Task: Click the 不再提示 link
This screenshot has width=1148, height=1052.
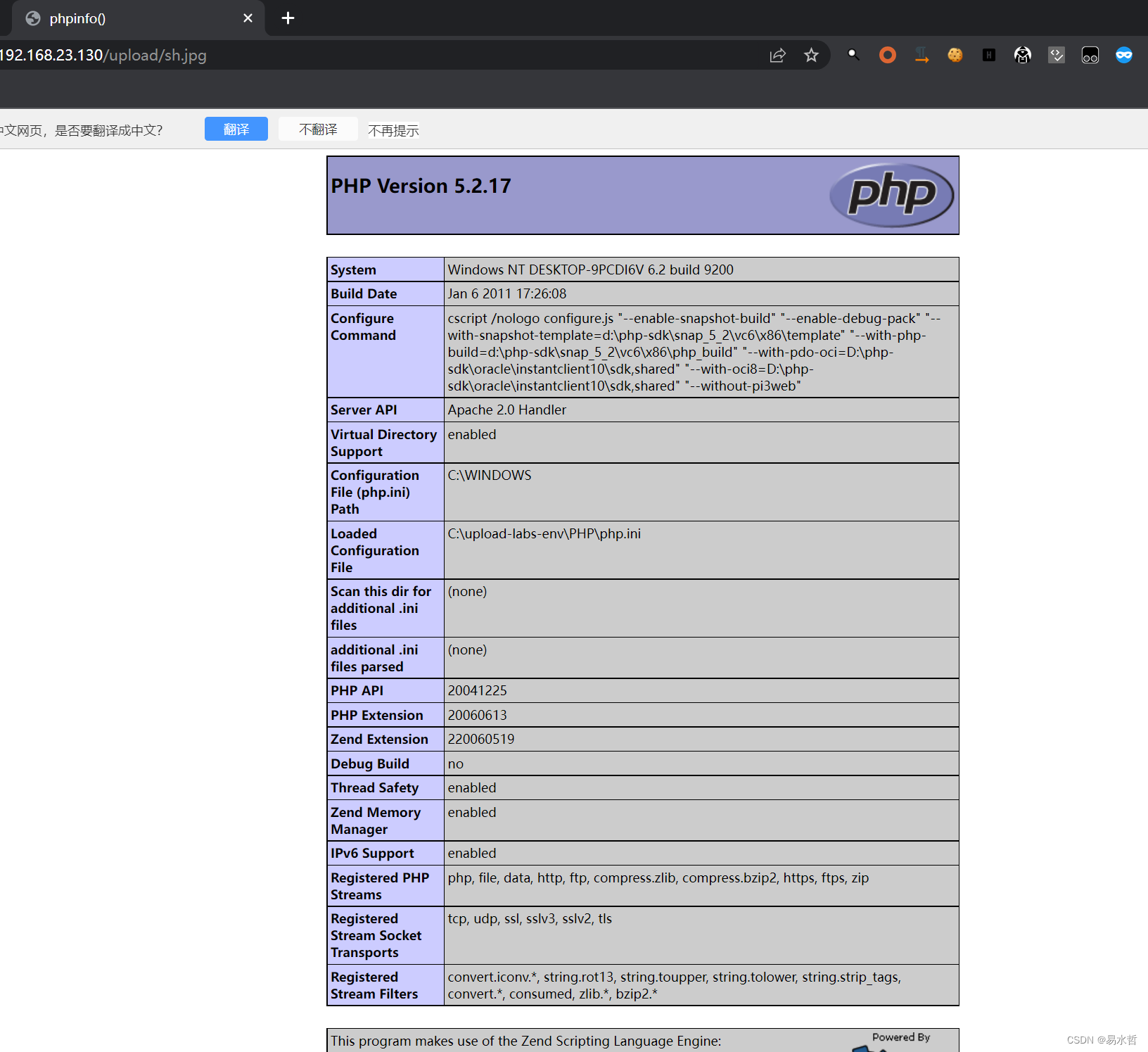Action: click(x=393, y=131)
